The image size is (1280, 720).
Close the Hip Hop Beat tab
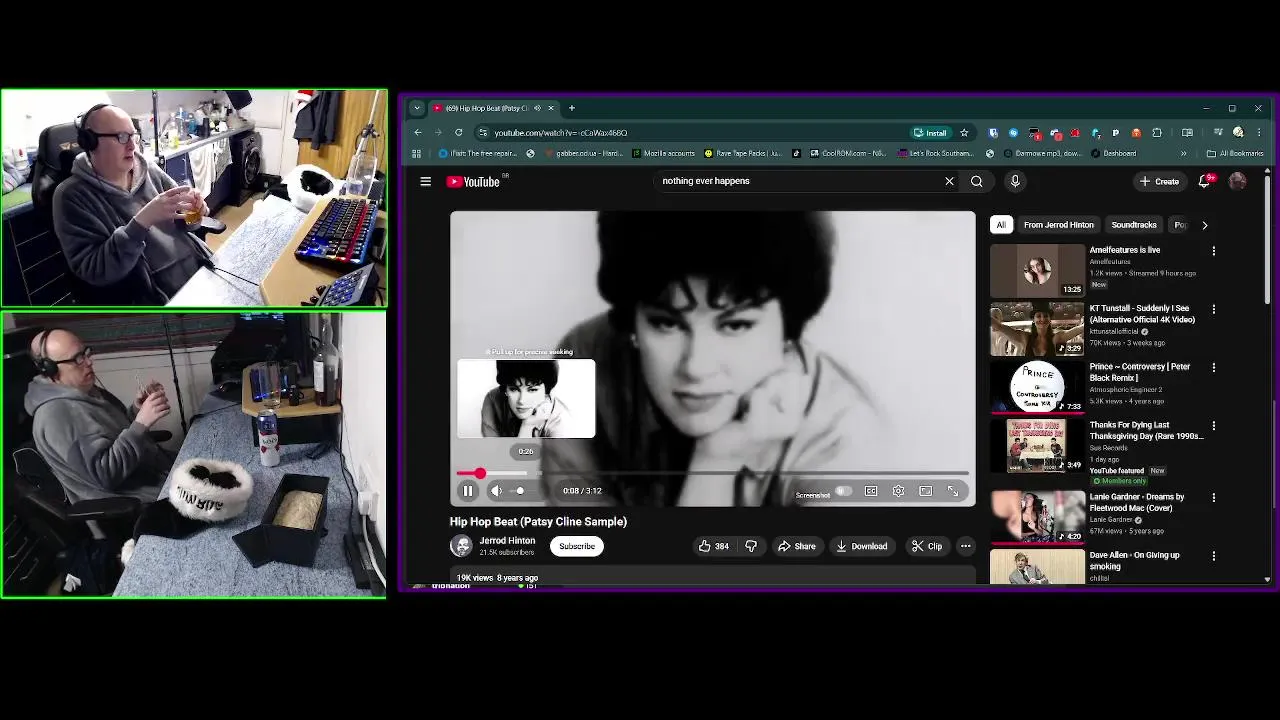550,108
